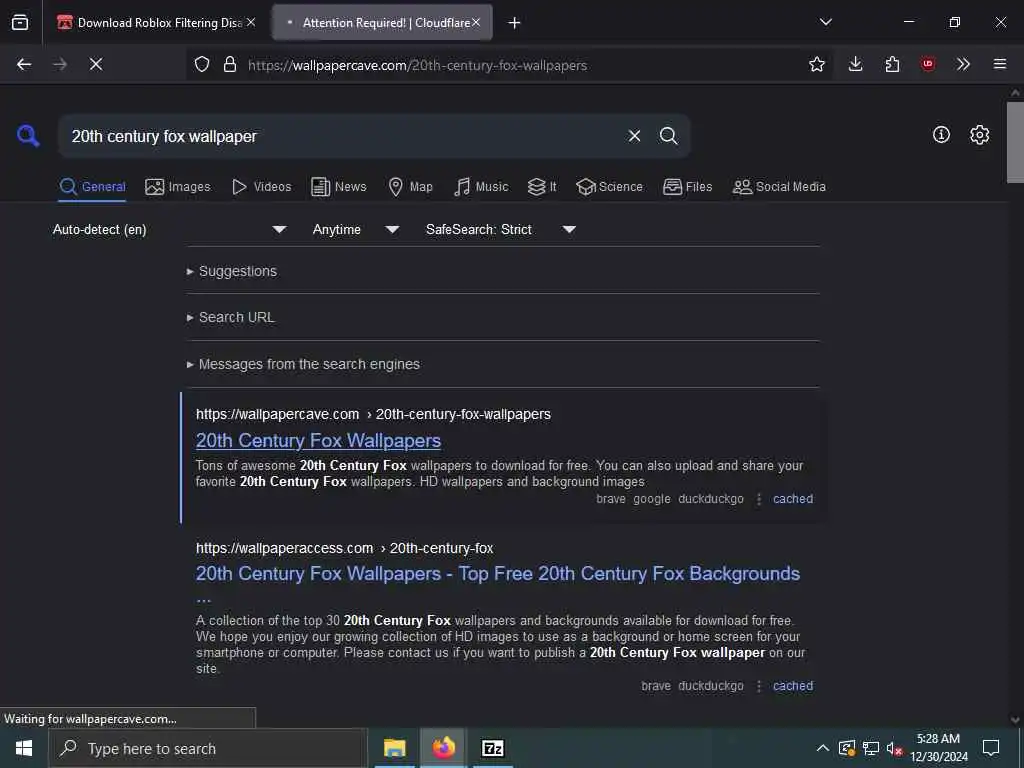
Task: Click the taskbar clock showing 5:28 AM
Action: click(938, 748)
